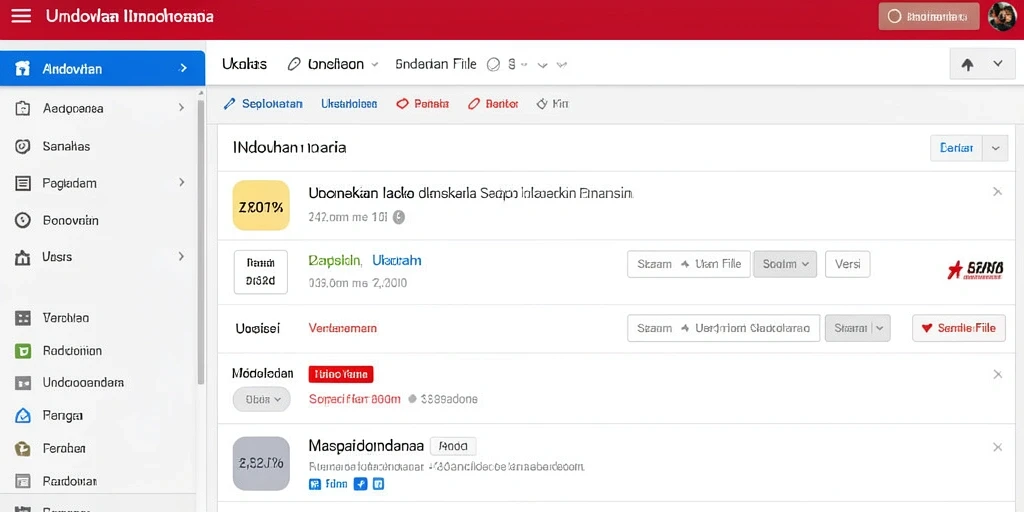Click the red star SEIND logo
The image size is (1024, 512).
click(975, 268)
